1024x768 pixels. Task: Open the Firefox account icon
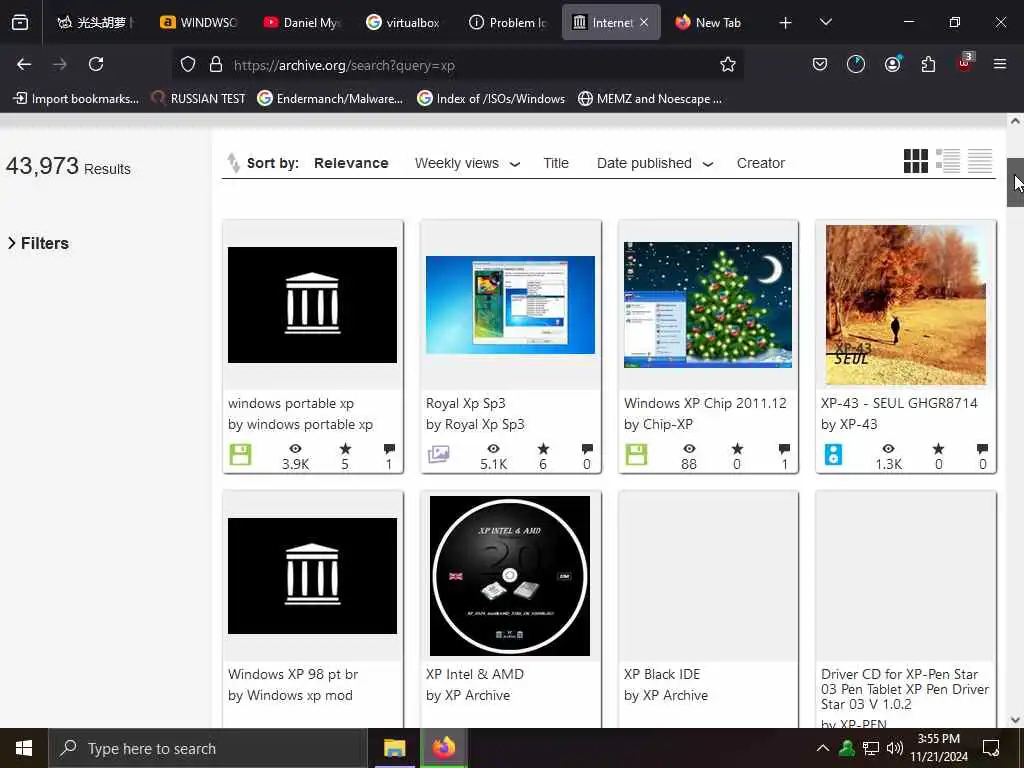892,64
